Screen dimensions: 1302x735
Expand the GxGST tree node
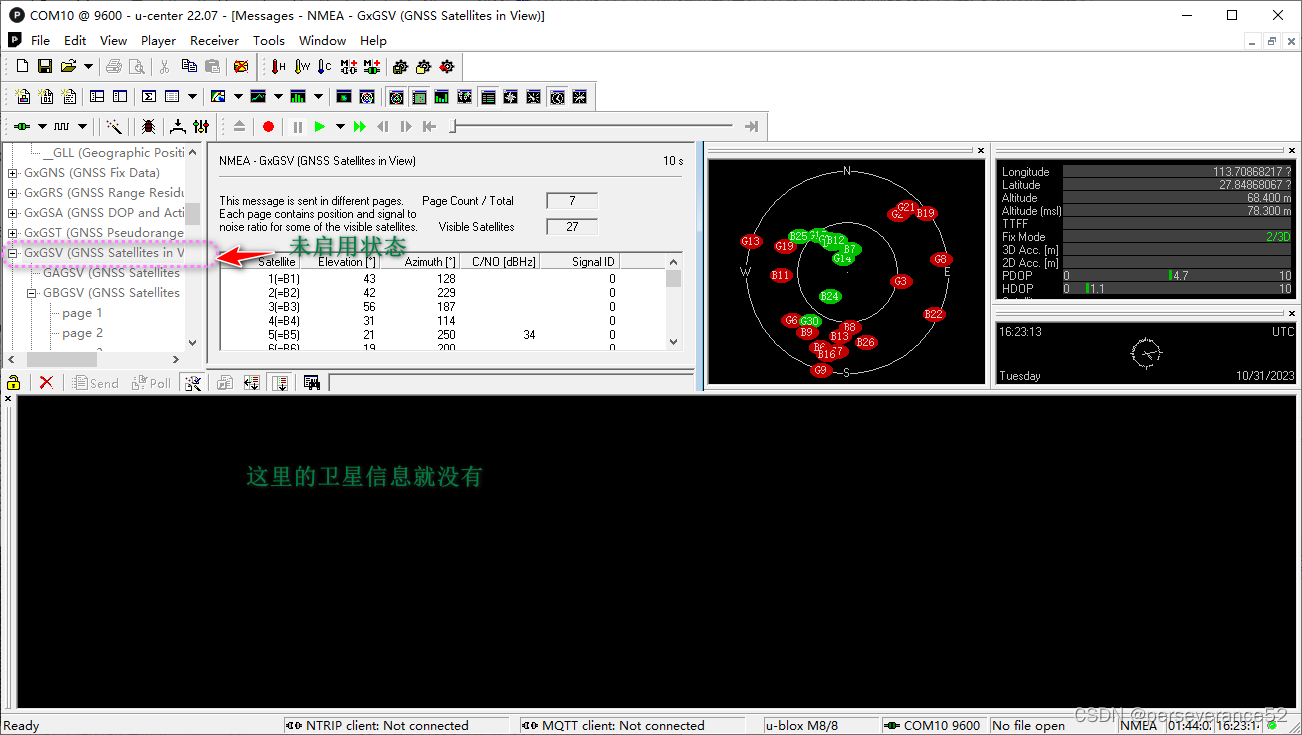13,233
